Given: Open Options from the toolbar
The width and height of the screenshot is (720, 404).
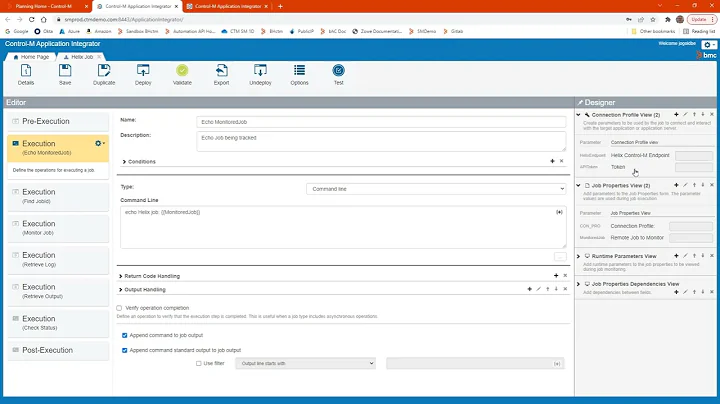Looking at the screenshot, I should 299,74.
